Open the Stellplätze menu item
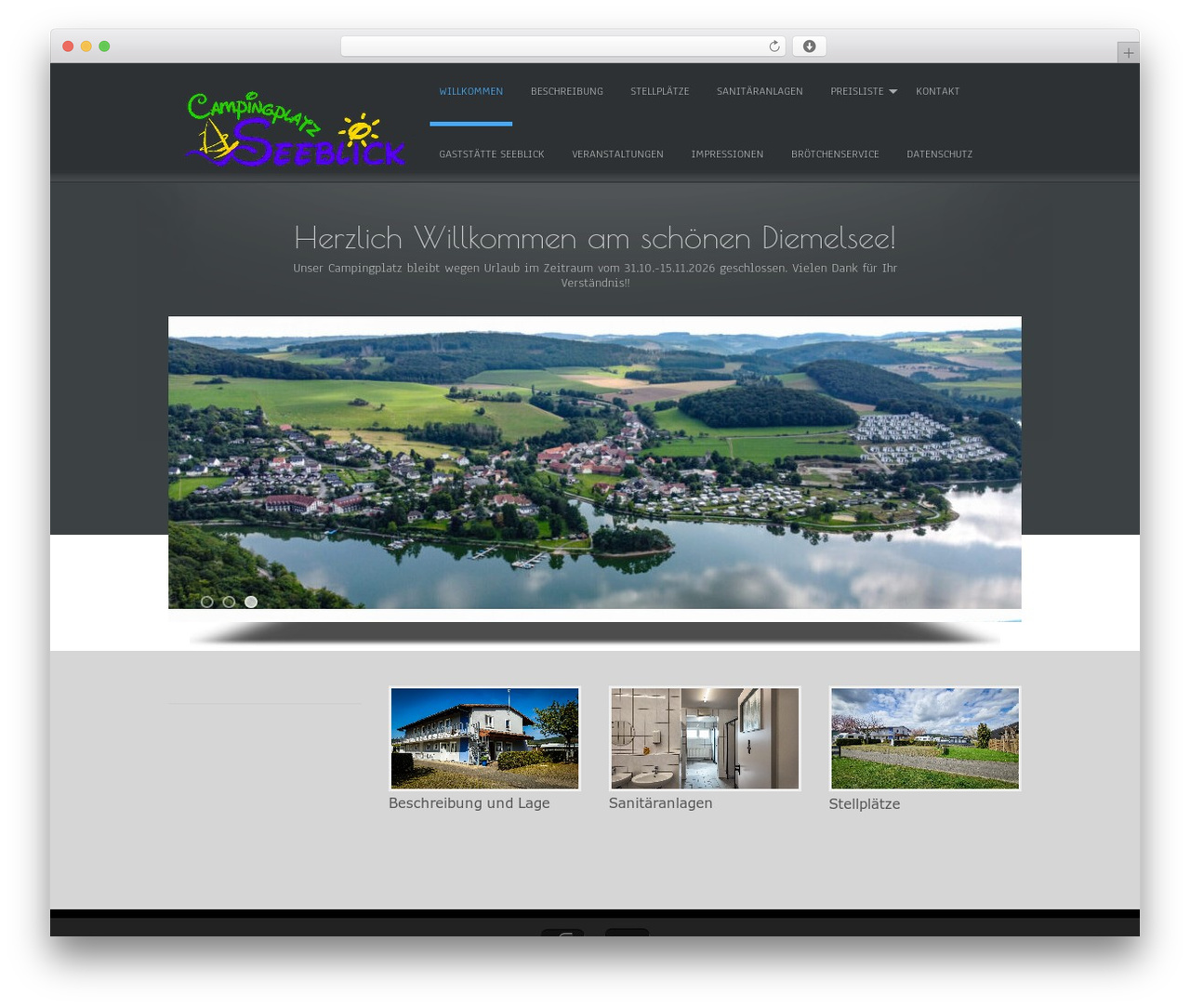This screenshot has height=1008, width=1190. point(660,91)
